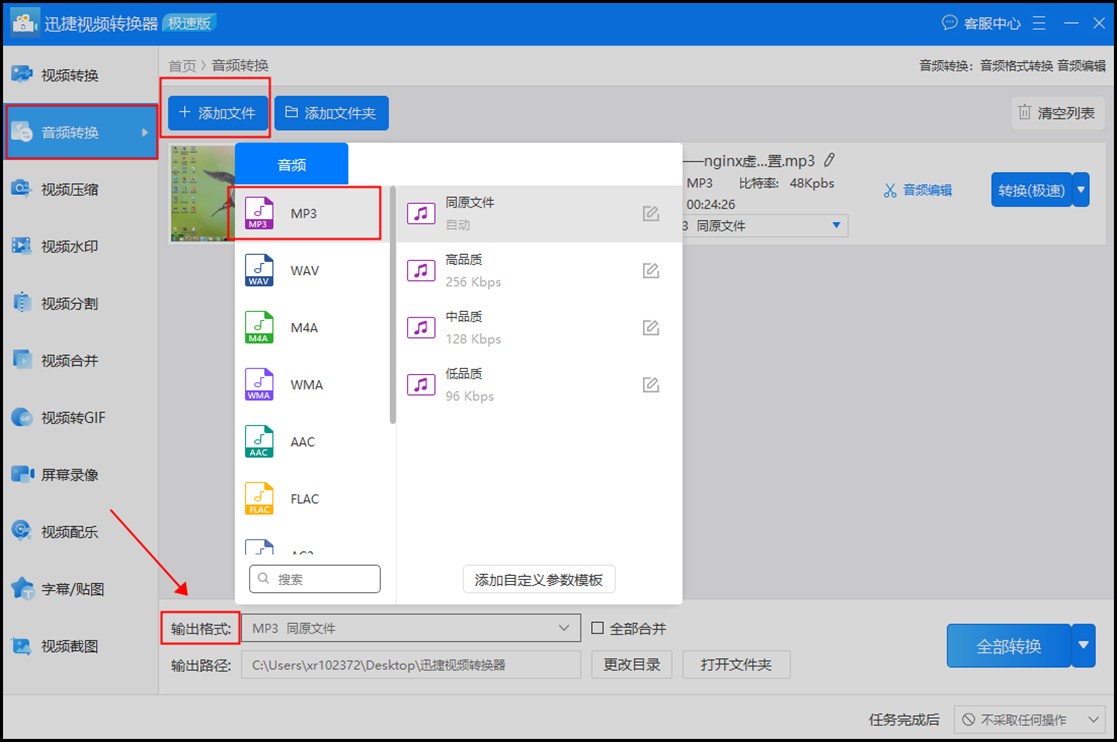Expand the 输出格式 combo box

[410, 628]
